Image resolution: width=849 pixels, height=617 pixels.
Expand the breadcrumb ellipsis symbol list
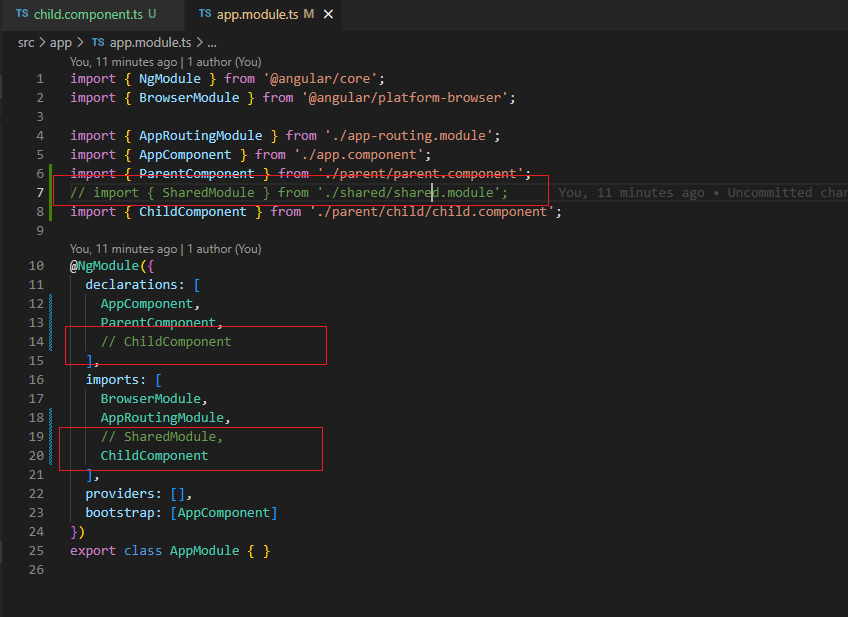[211, 42]
